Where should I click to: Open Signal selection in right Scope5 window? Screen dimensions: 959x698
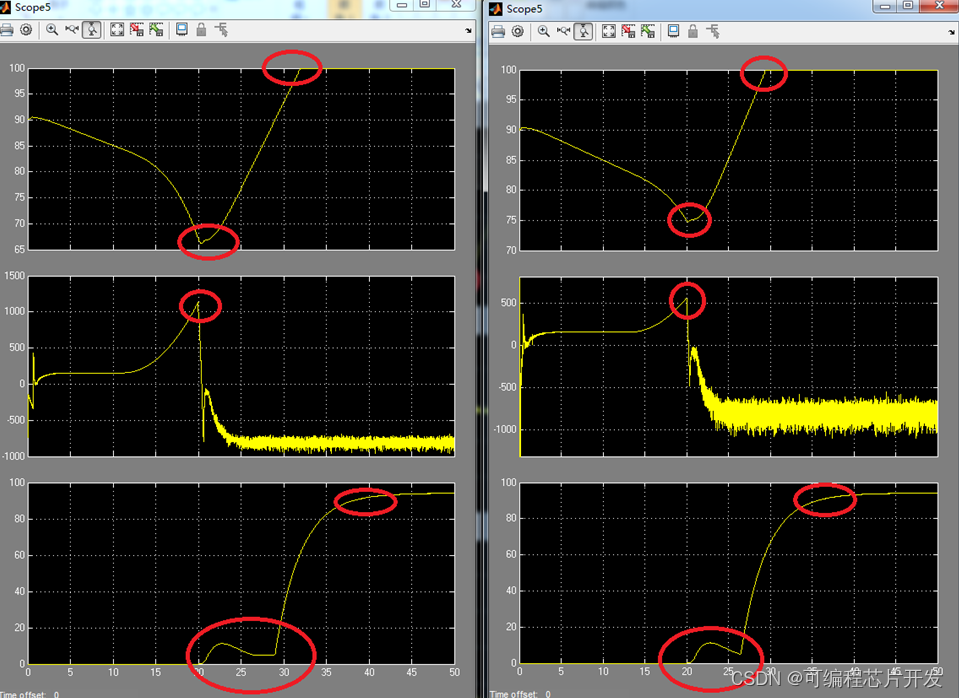point(713,31)
